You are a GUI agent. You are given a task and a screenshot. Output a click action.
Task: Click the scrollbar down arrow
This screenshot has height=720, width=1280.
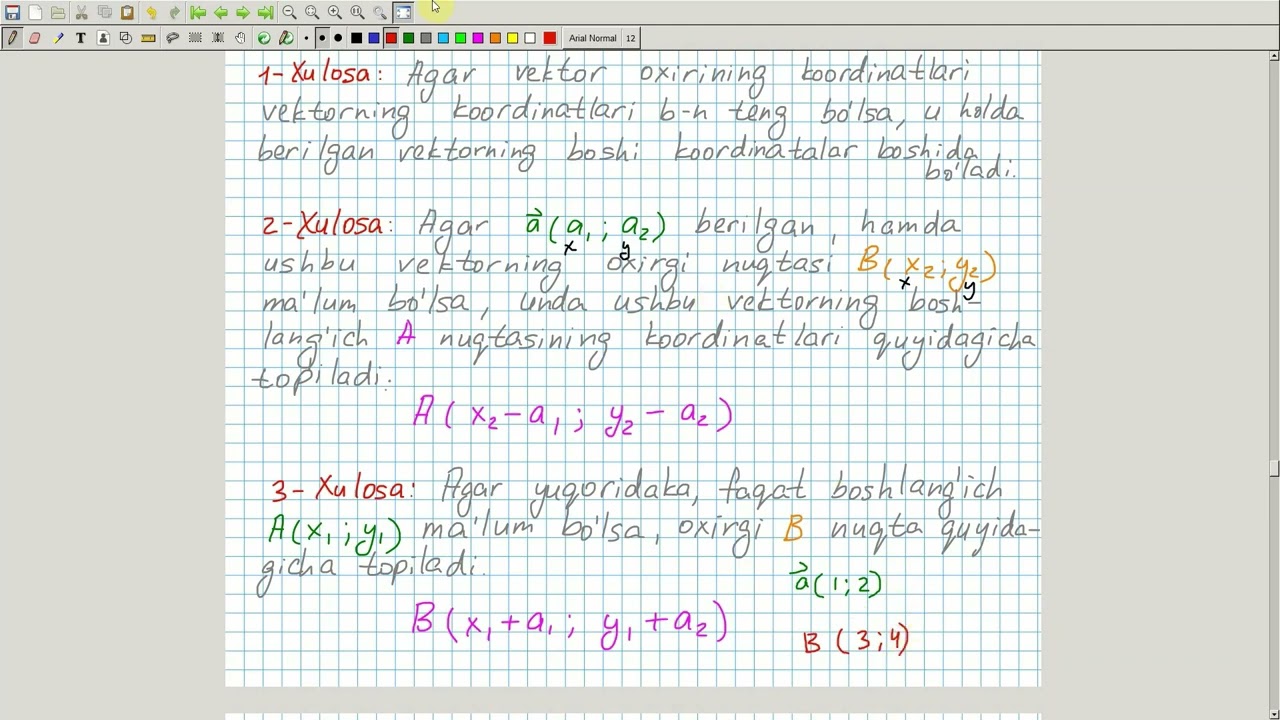click(1274, 713)
